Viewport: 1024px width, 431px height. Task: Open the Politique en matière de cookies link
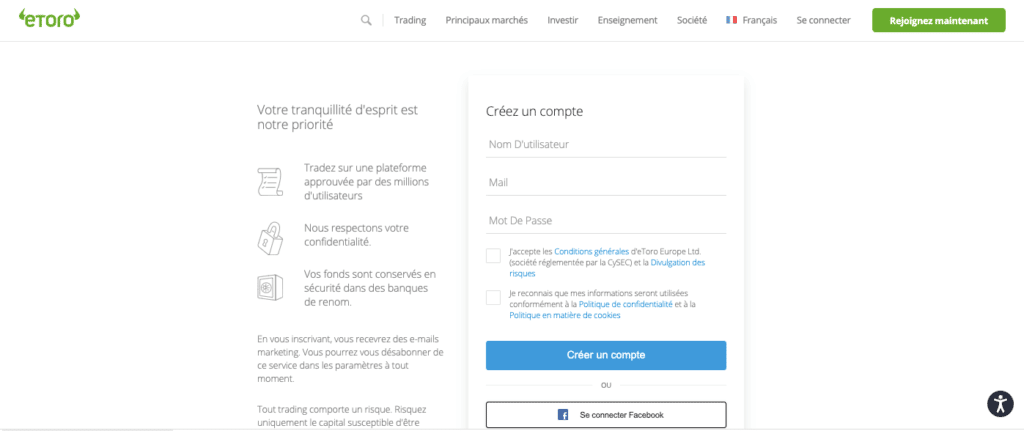(565, 315)
